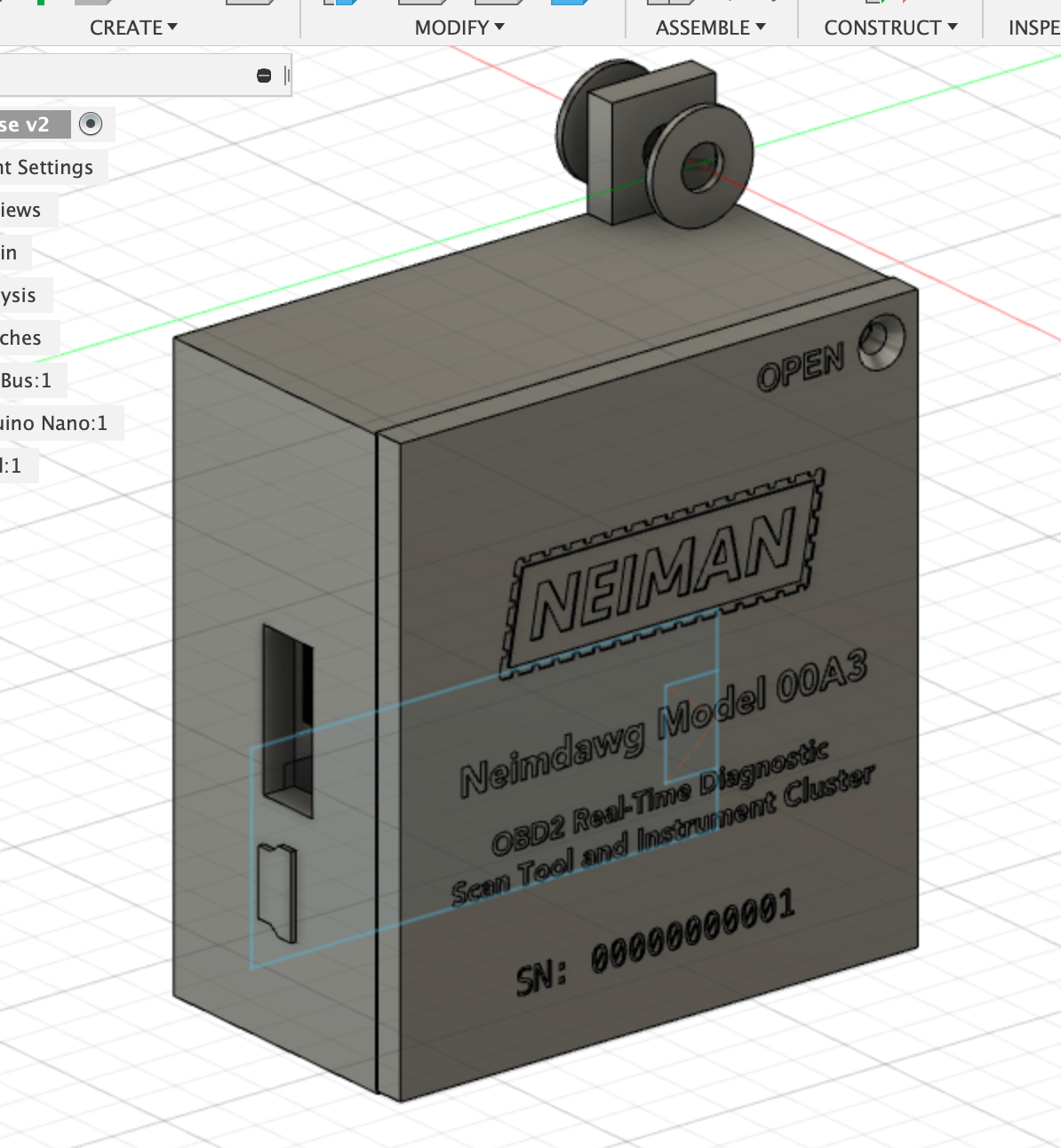Activate the root component radio button
This screenshot has width=1061, height=1148.
click(x=91, y=124)
